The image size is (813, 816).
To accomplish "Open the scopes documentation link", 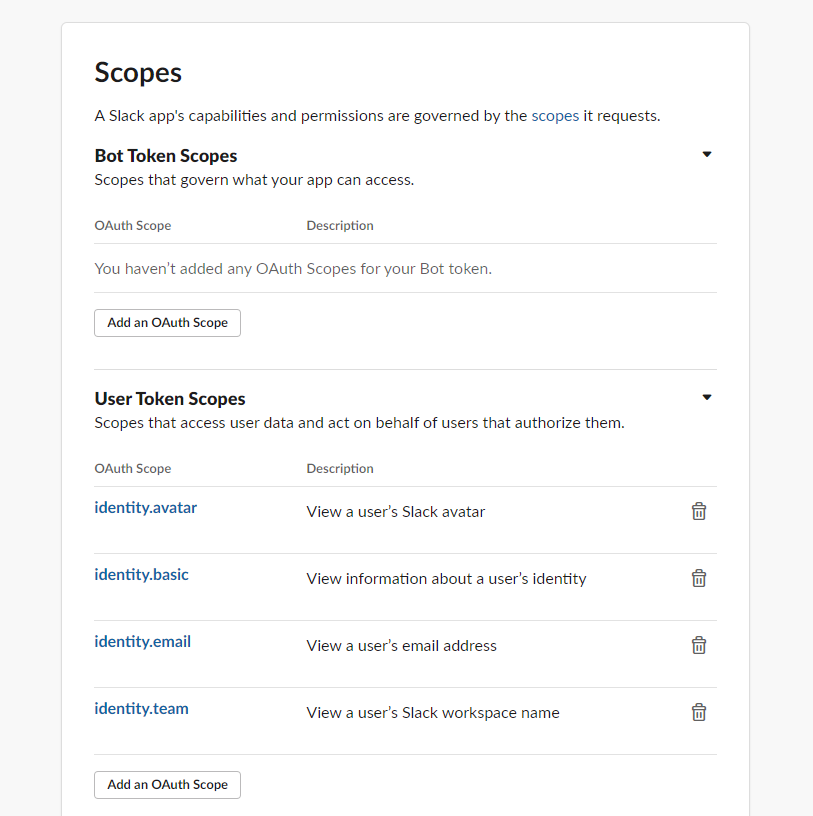I will [x=555, y=116].
